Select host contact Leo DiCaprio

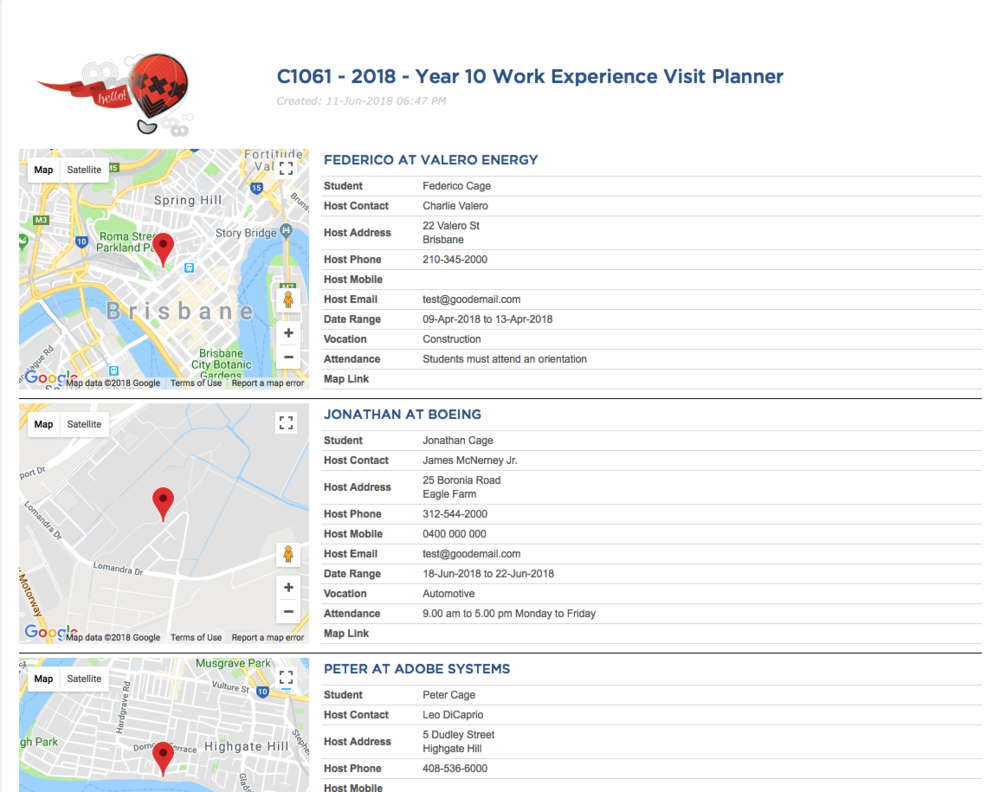coord(453,715)
